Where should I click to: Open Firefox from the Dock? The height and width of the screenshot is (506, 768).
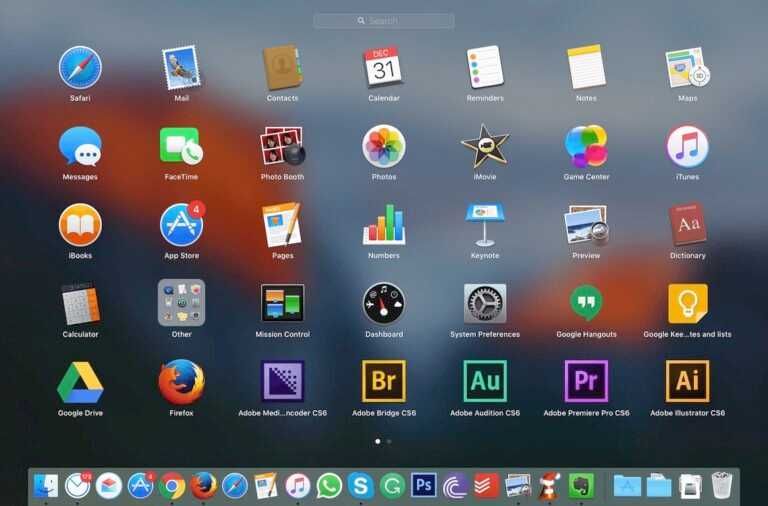[203, 486]
